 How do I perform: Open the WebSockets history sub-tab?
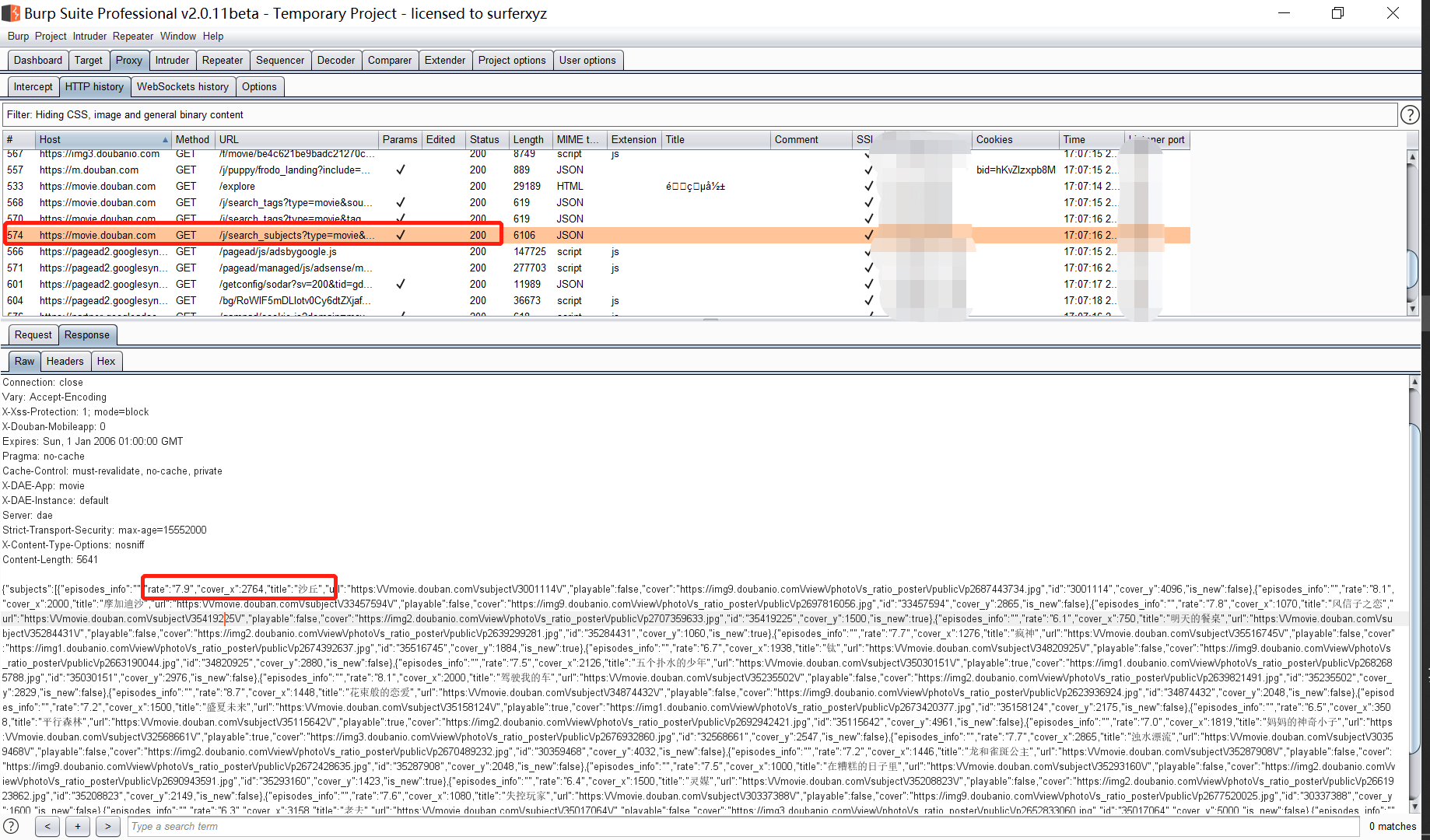coord(183,86)
